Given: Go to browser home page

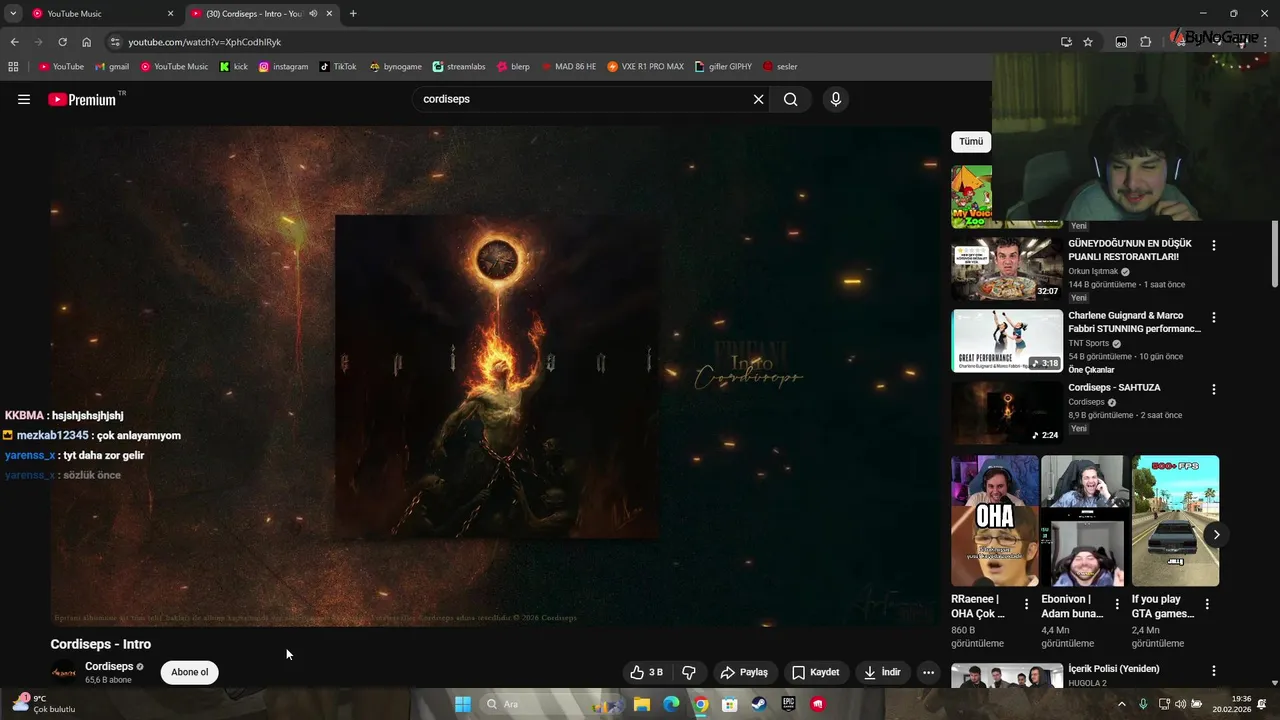Looking at the screenshot, I should coord(86,42).
